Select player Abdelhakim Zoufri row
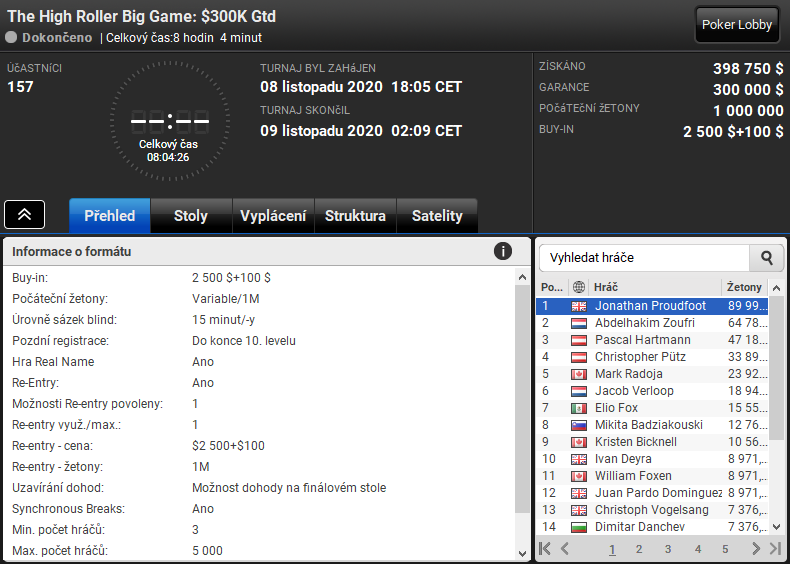The width and height of the screenshot is (790, 564). (x=651, y=323)
